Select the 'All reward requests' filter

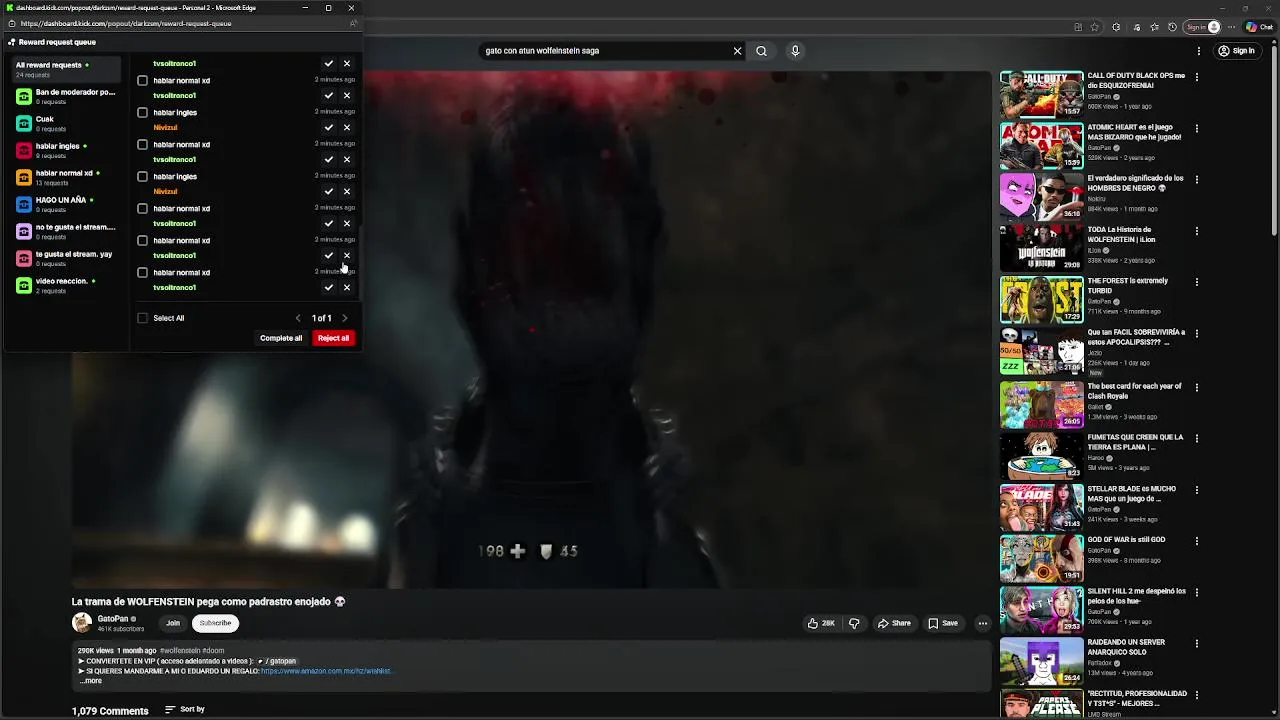[65, 69]
